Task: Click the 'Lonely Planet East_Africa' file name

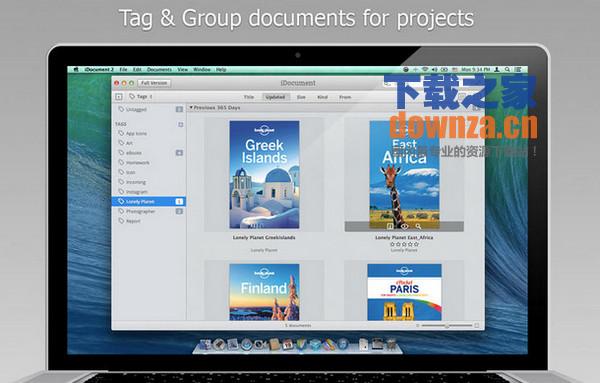Action: tap(404, 238)
